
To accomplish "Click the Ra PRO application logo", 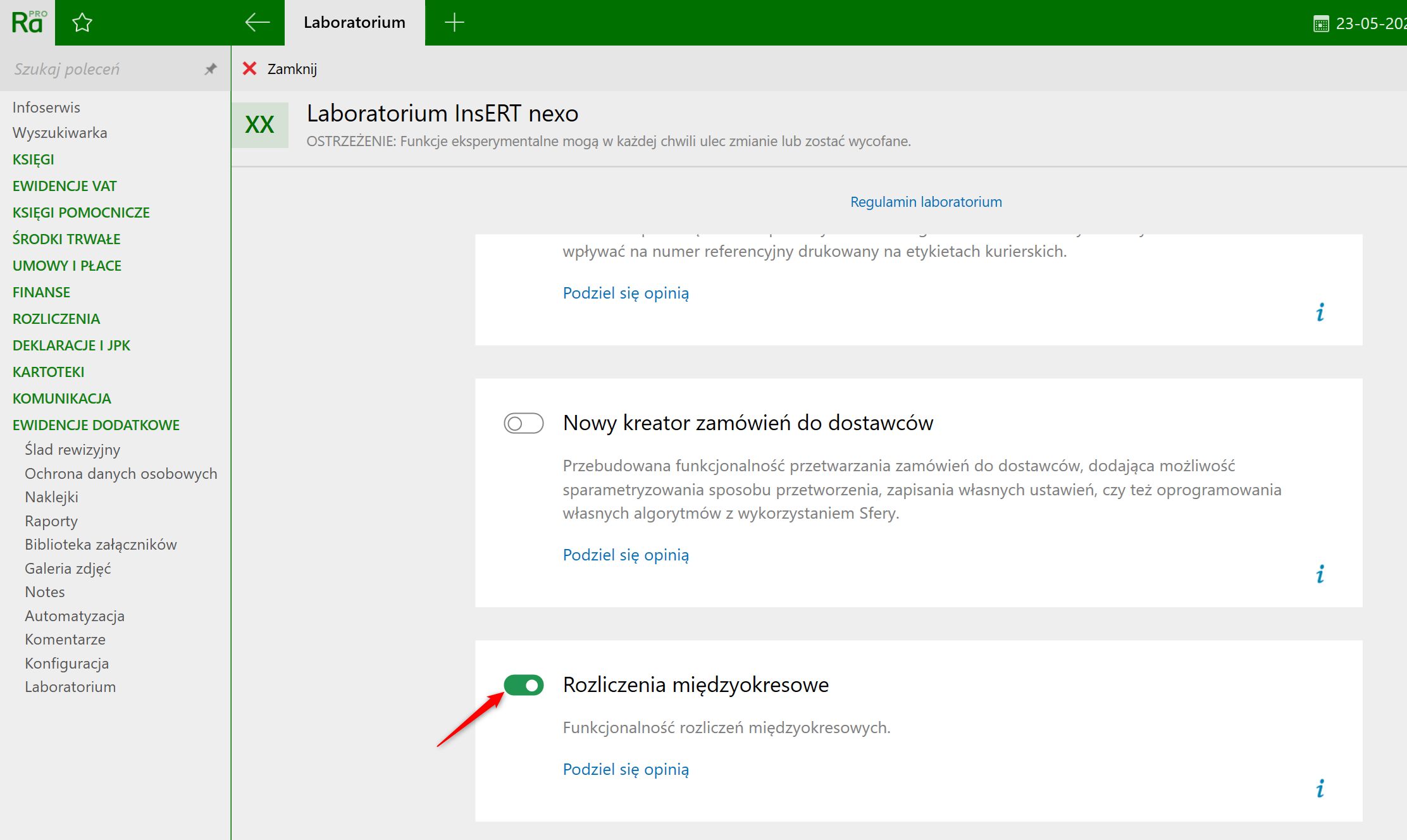I will 28,23.
